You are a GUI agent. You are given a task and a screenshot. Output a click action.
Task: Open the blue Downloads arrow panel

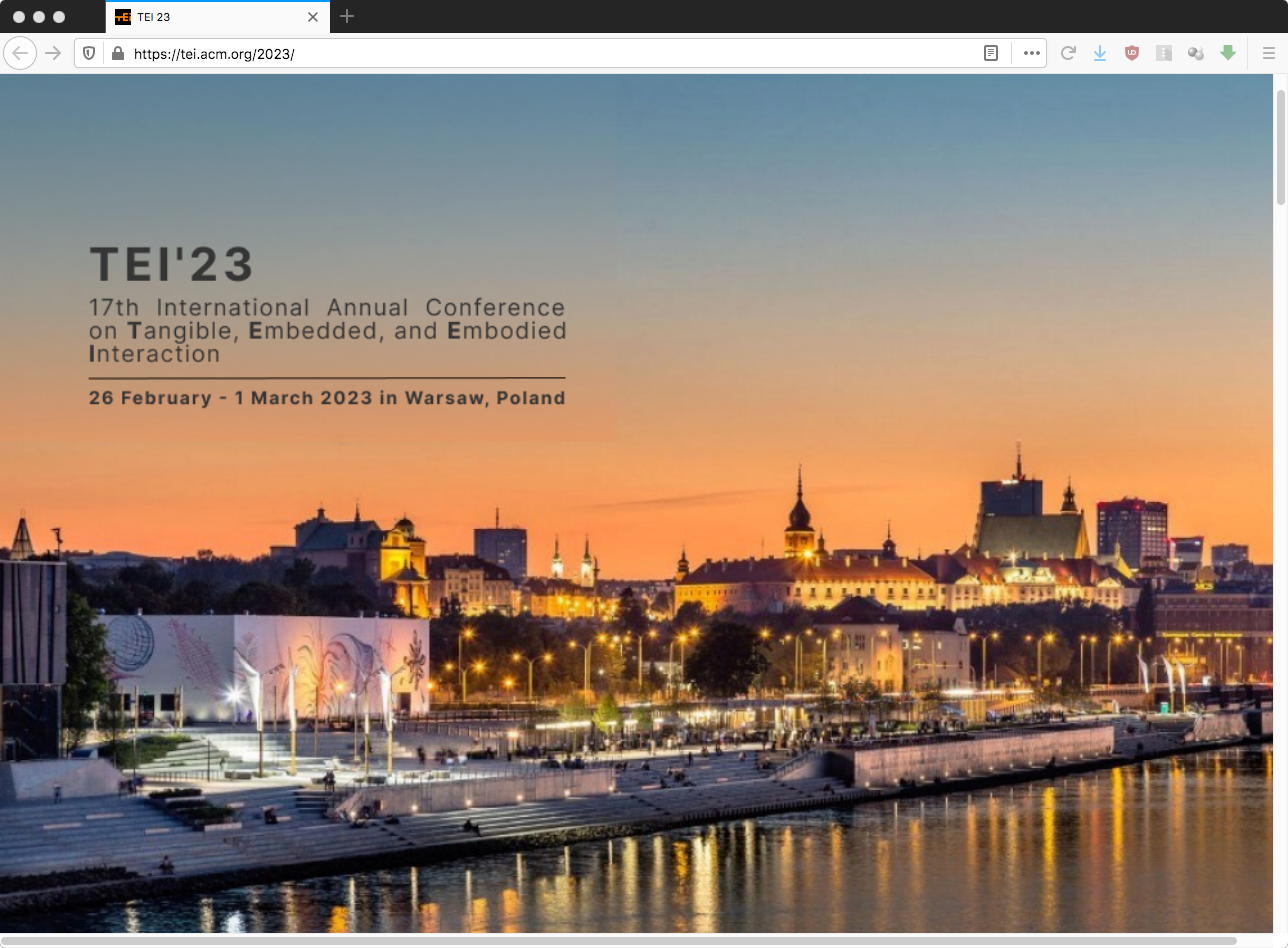click(x=1100, y=54)
